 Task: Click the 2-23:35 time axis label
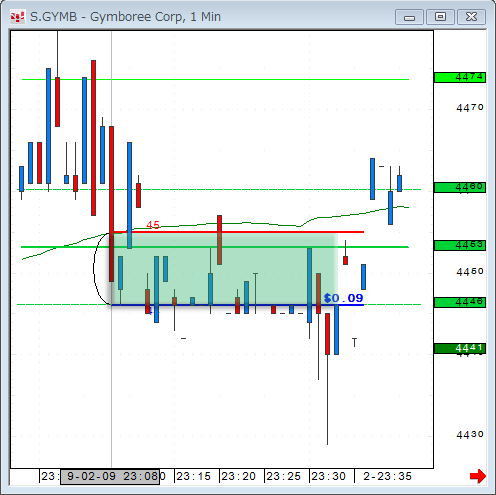point(388,476)
